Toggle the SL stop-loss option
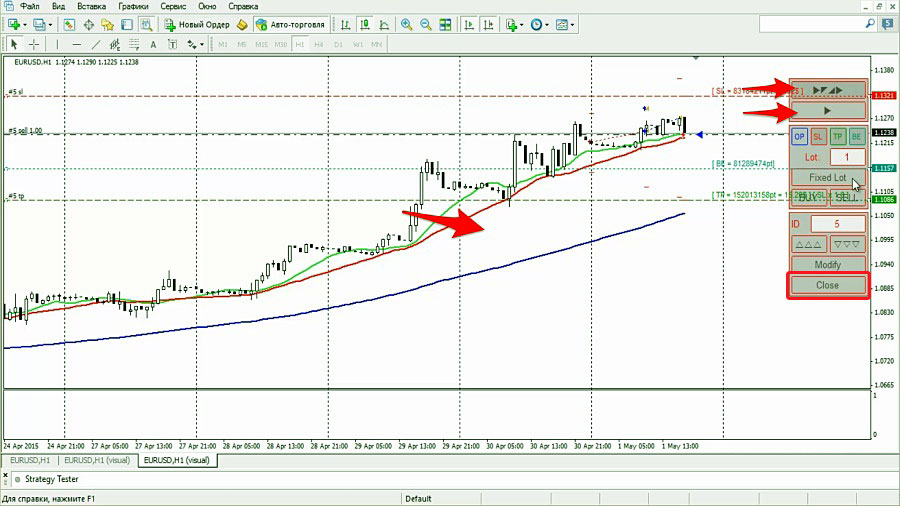 (818, 136)
